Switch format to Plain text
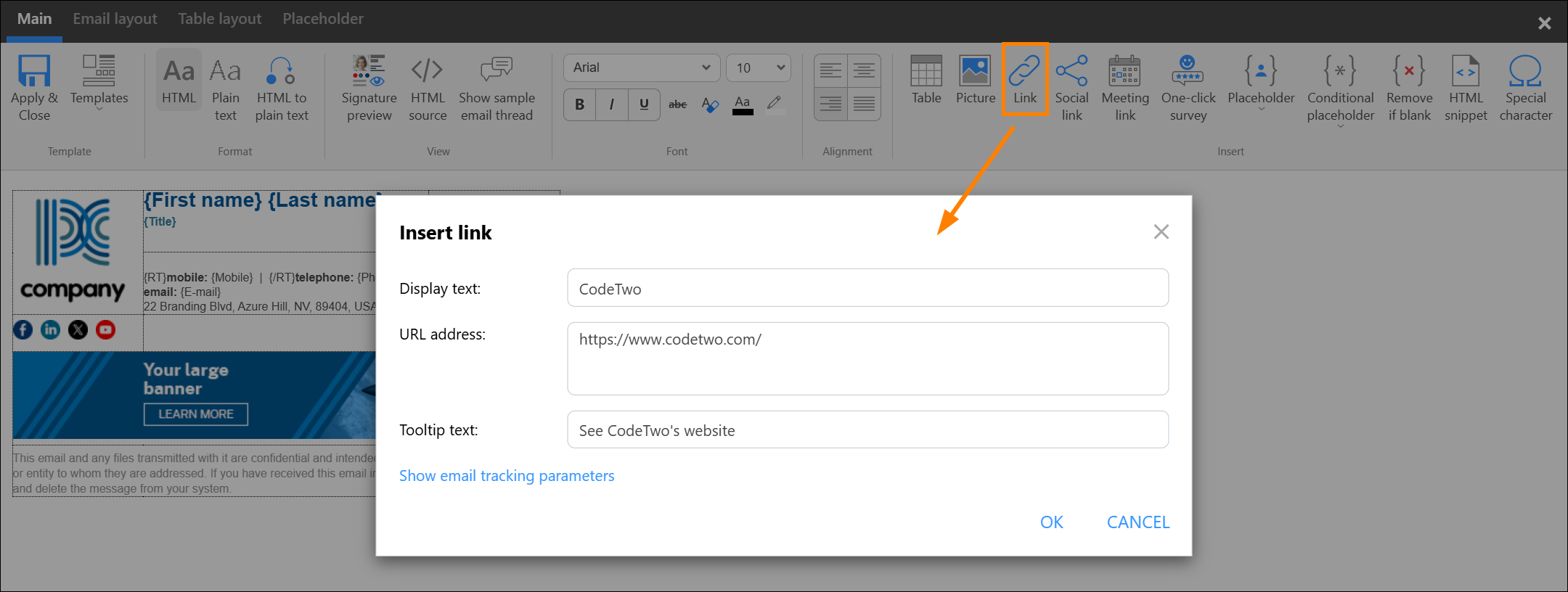The height and width of the screenshot is (592, 1568). [x=226, y=89]
